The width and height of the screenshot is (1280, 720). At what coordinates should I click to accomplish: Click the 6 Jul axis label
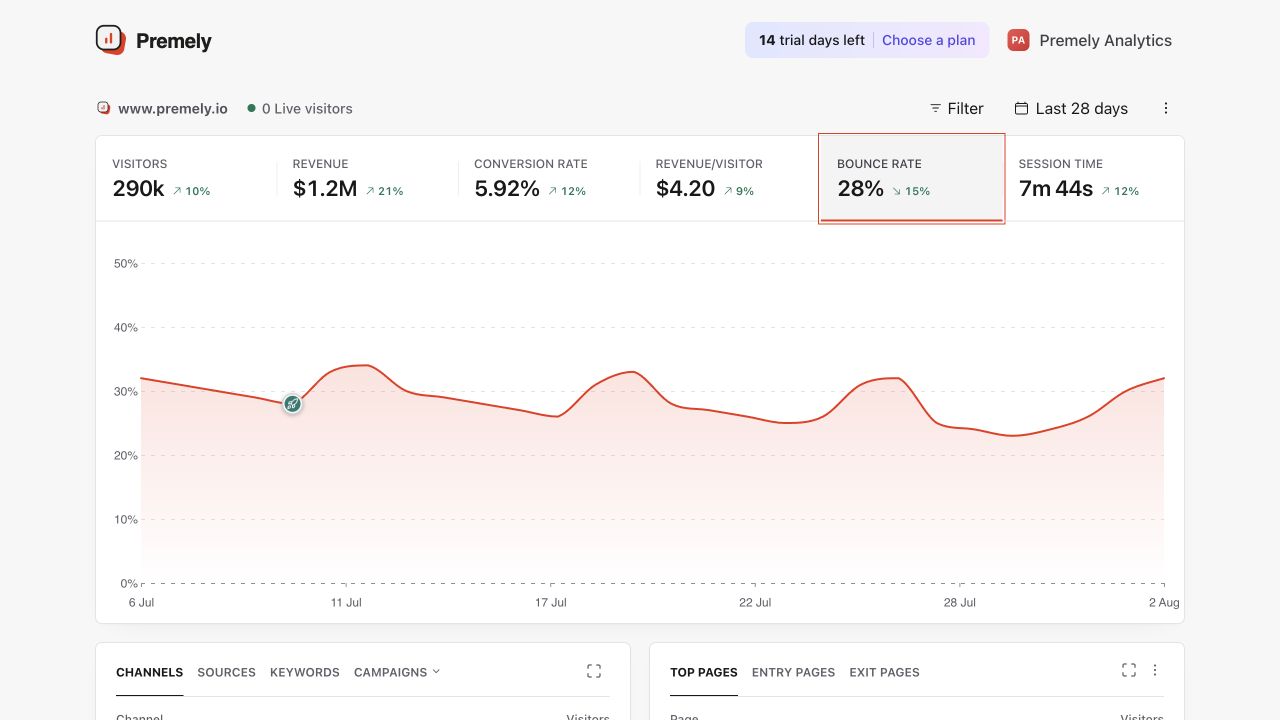click(141, 602)
